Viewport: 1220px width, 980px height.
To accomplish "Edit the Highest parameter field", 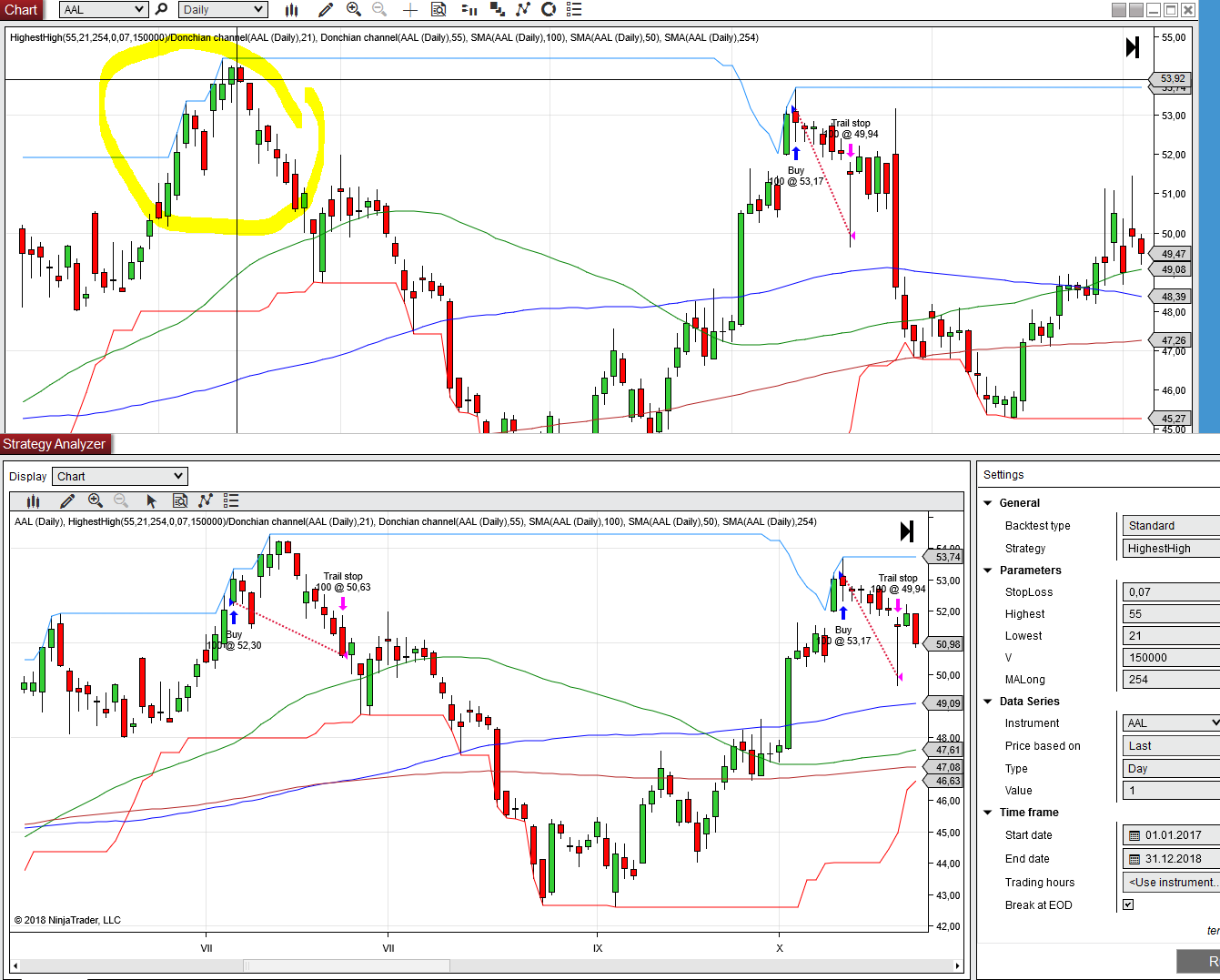I will point(1171,613).
